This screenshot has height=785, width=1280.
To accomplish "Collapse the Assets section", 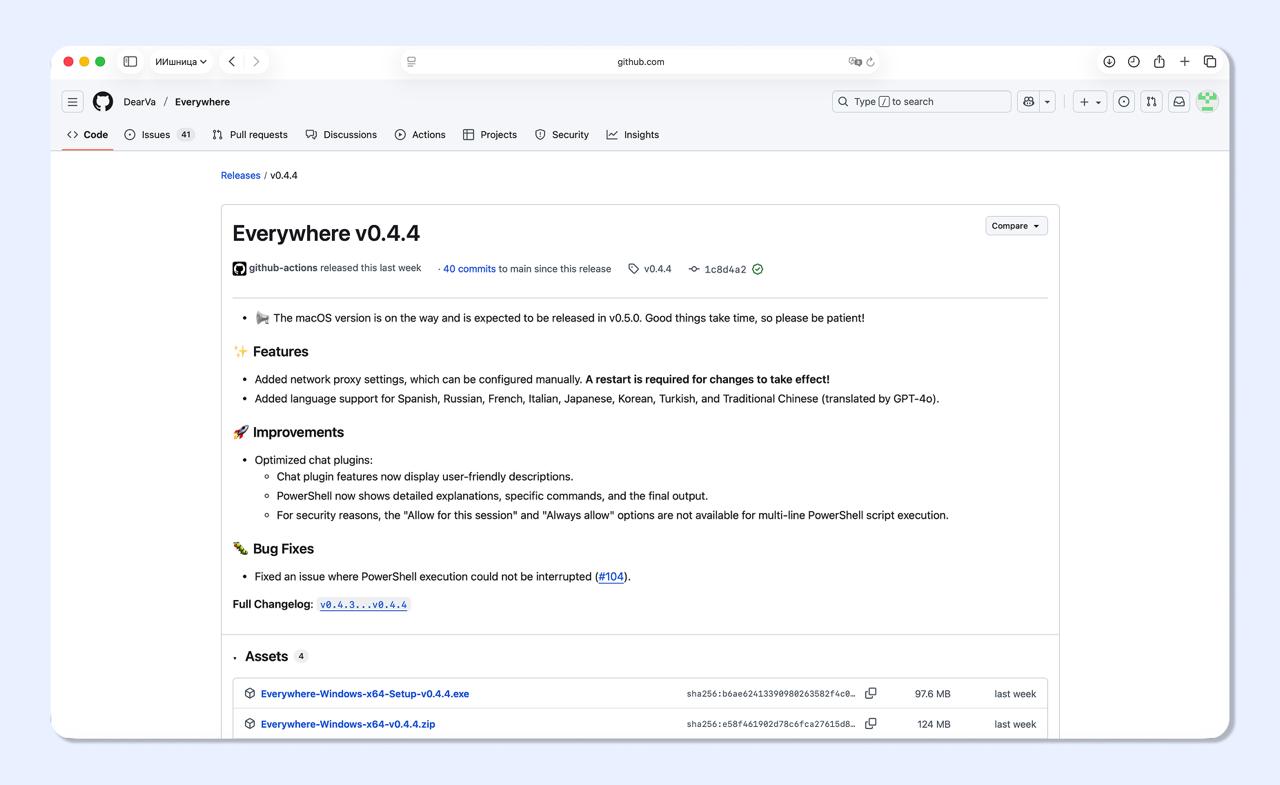I will click(264, 656).
